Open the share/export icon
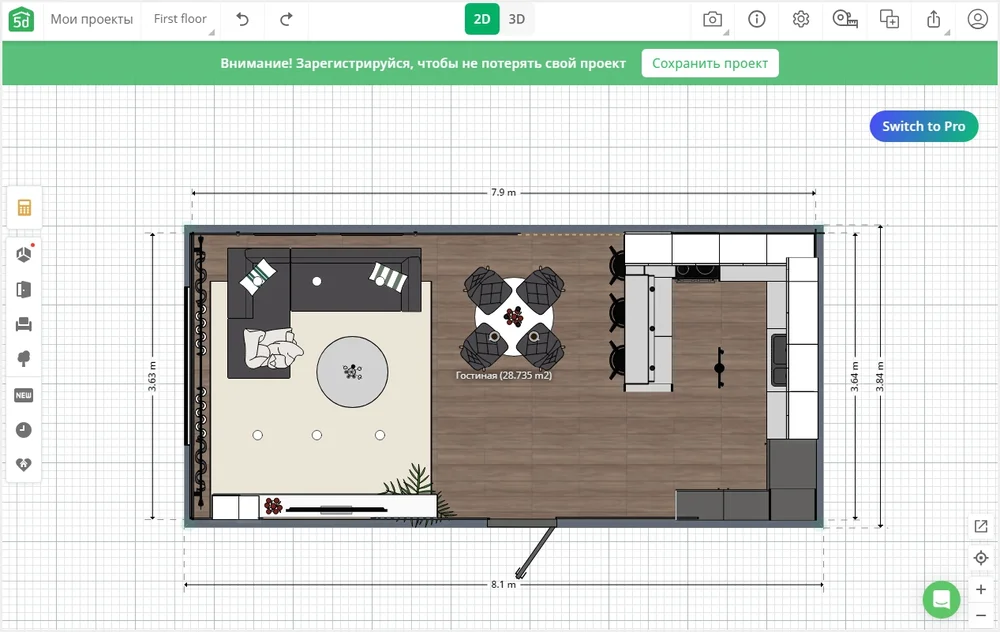 [934, 19]
